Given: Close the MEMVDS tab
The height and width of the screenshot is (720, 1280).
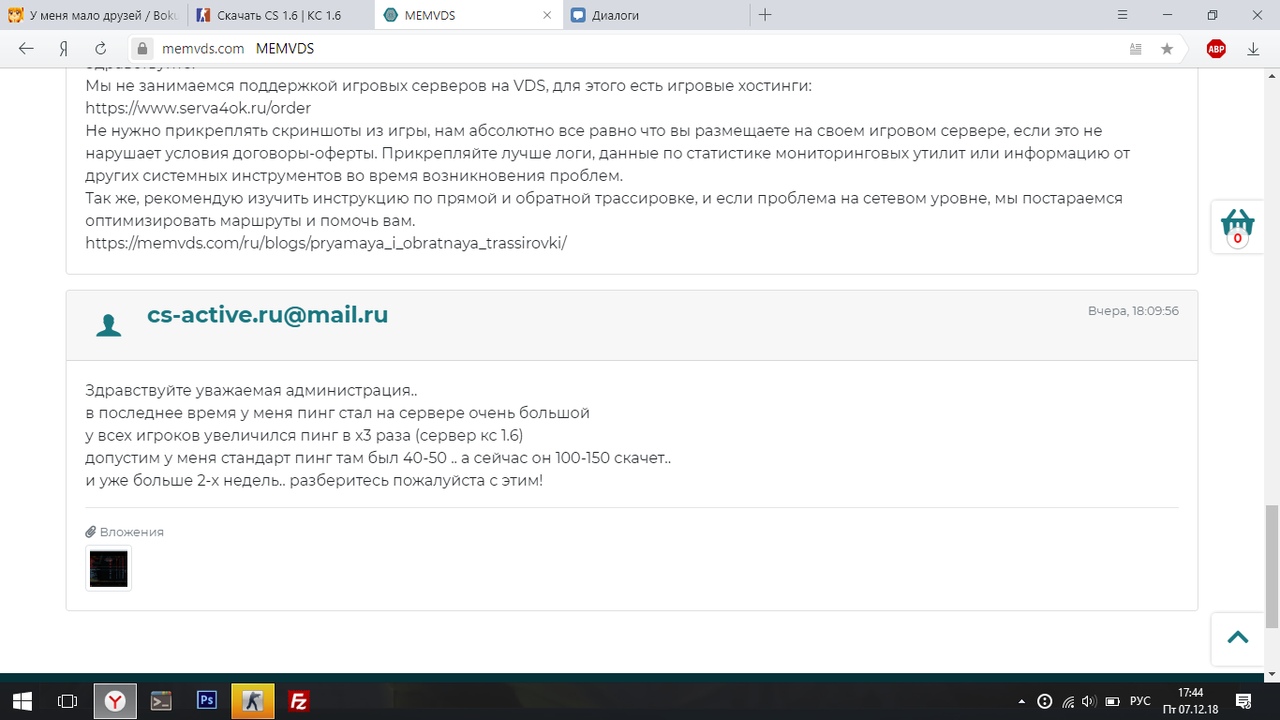Looking at the screenshot, I should pyautogui.click(x=547, y=15).
